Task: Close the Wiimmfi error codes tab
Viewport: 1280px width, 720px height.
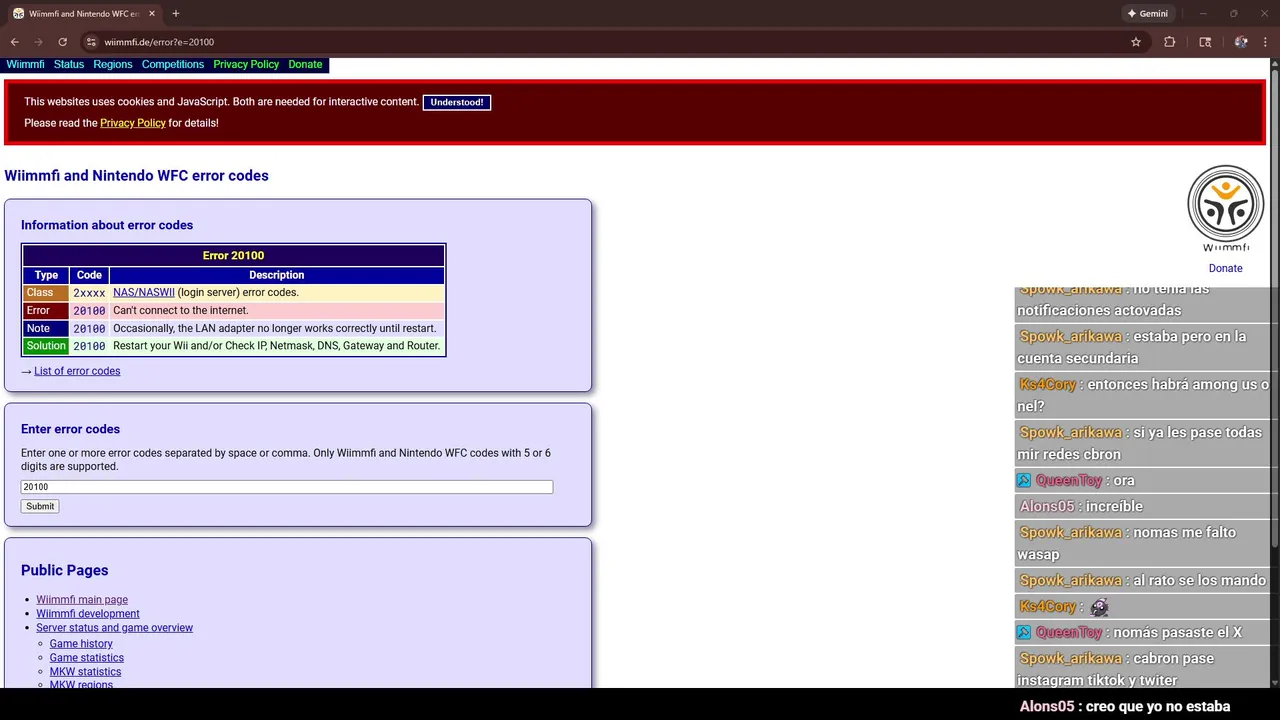Action: pos(151,14)
